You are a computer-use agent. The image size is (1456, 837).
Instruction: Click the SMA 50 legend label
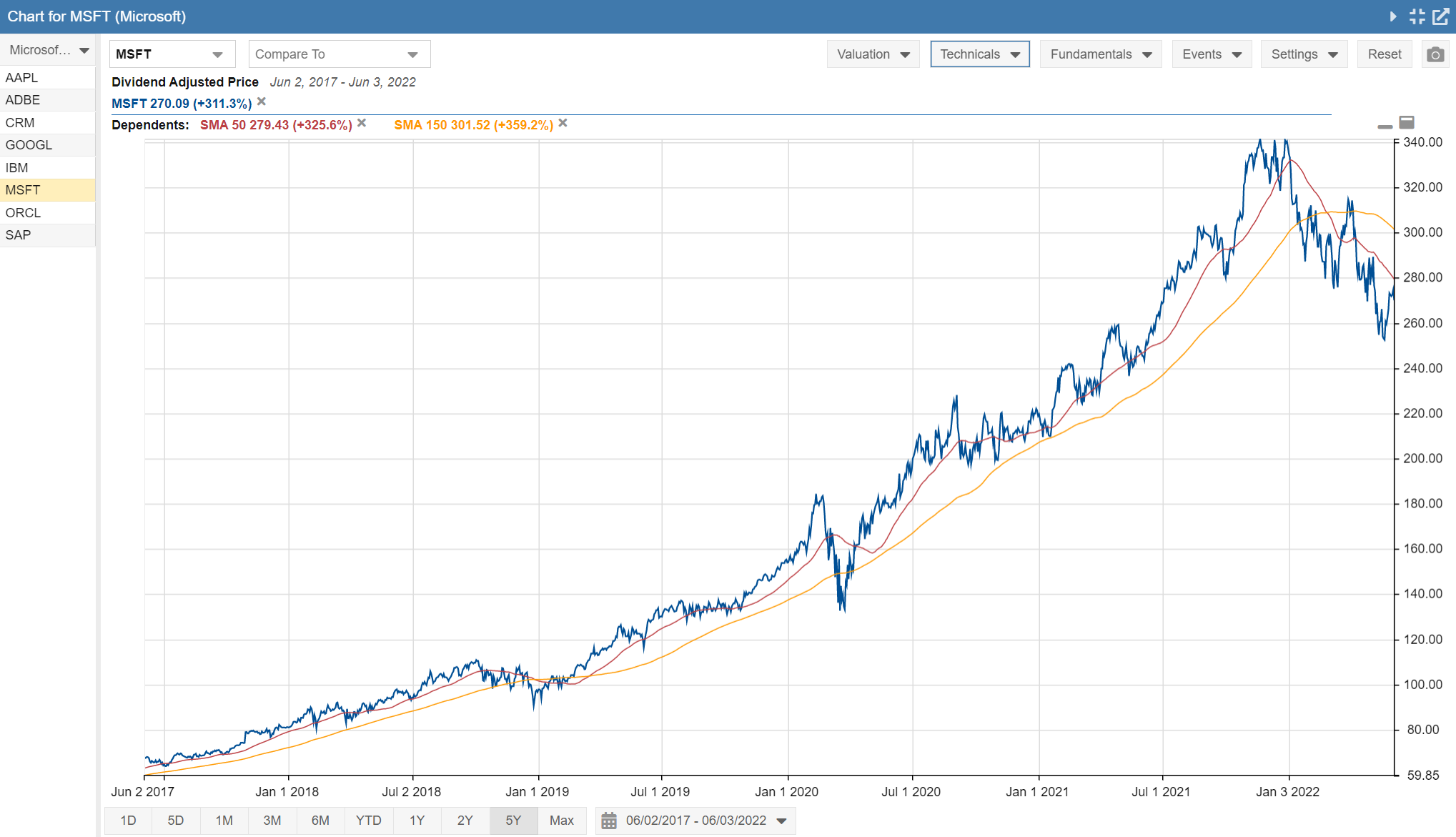(276, 125)
